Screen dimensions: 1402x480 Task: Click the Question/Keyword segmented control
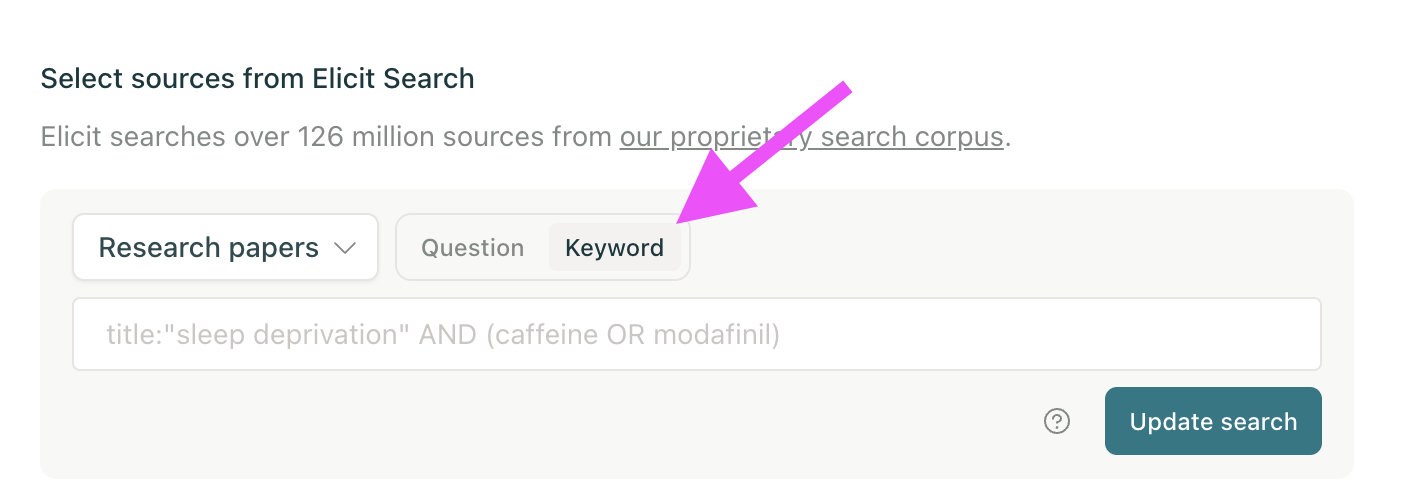click(543, 248)
